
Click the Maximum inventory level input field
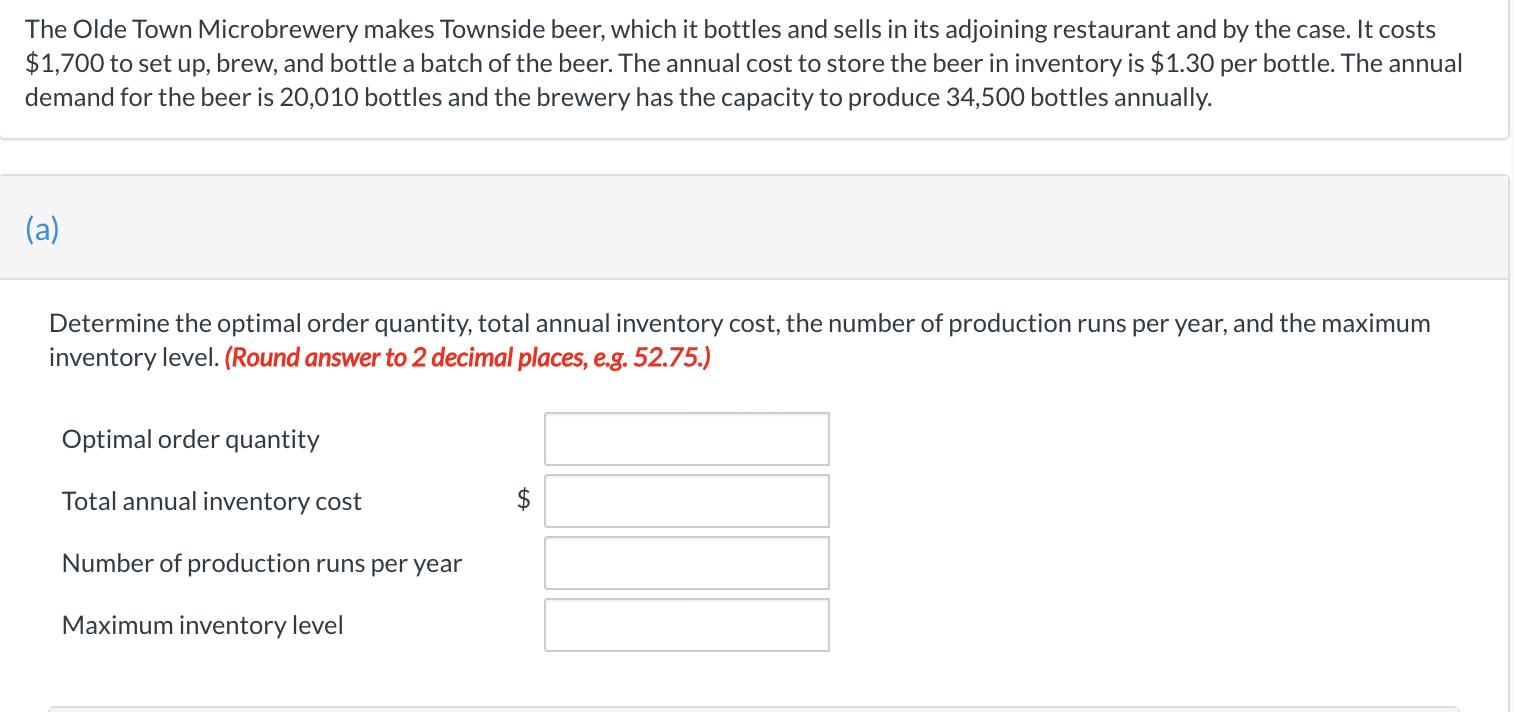click(686, 624)
